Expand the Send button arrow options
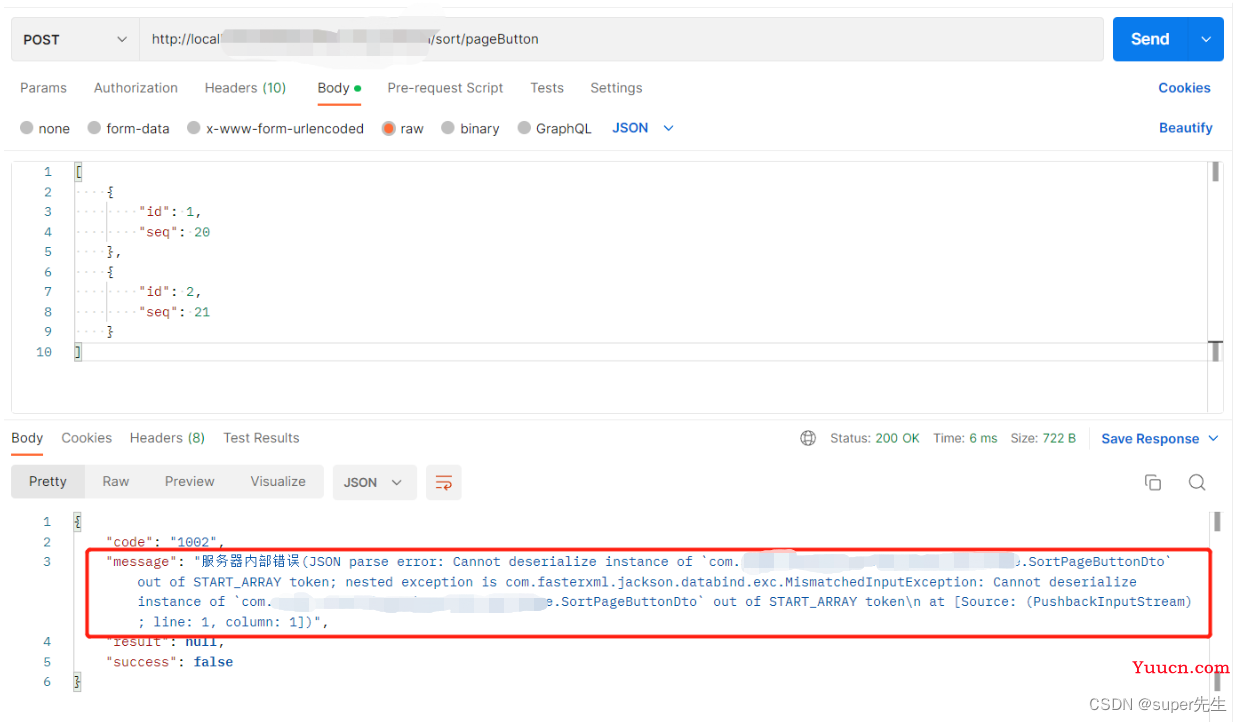 click(x=1206, y=39)
